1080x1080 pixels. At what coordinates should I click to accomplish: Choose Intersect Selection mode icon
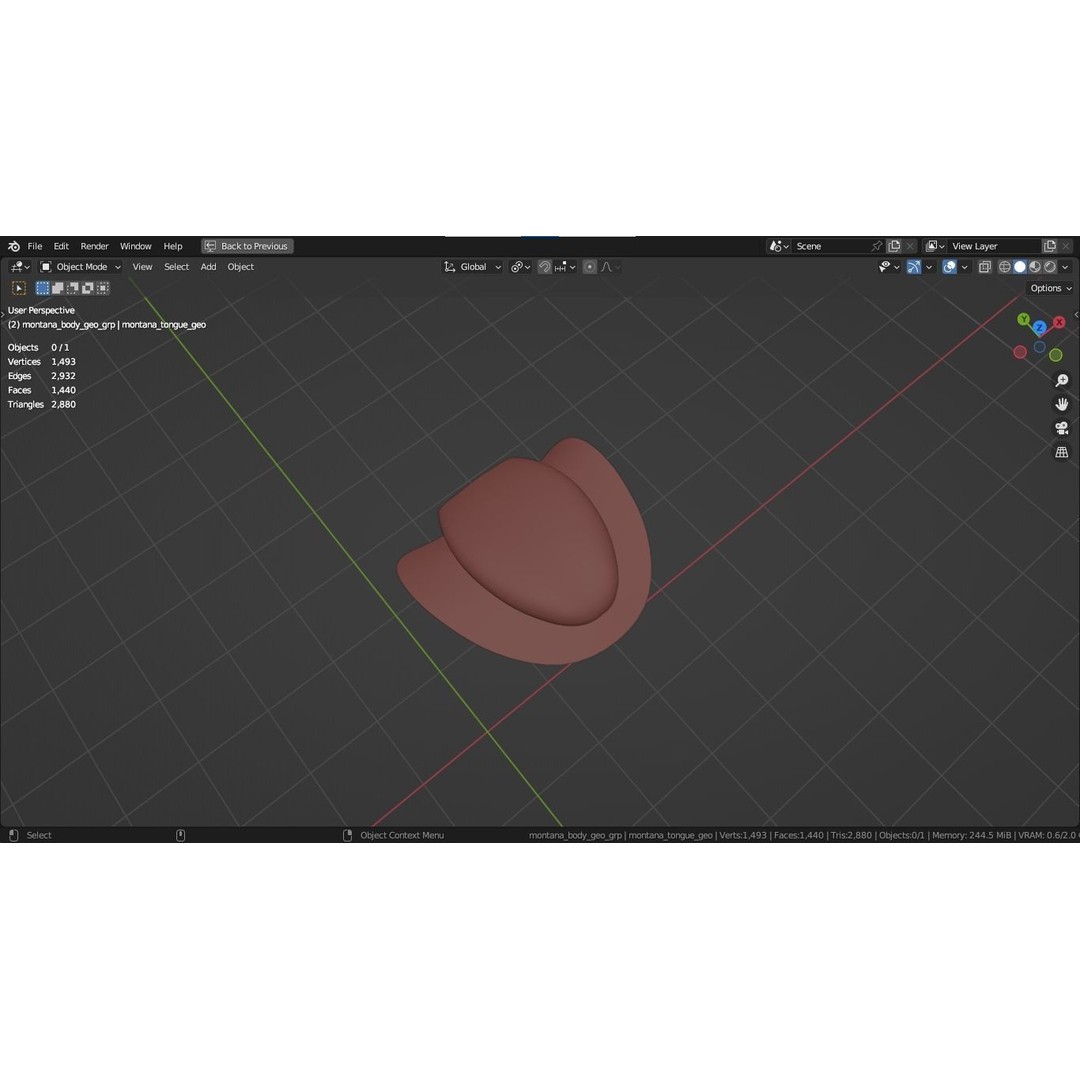(x=103, y=288)
